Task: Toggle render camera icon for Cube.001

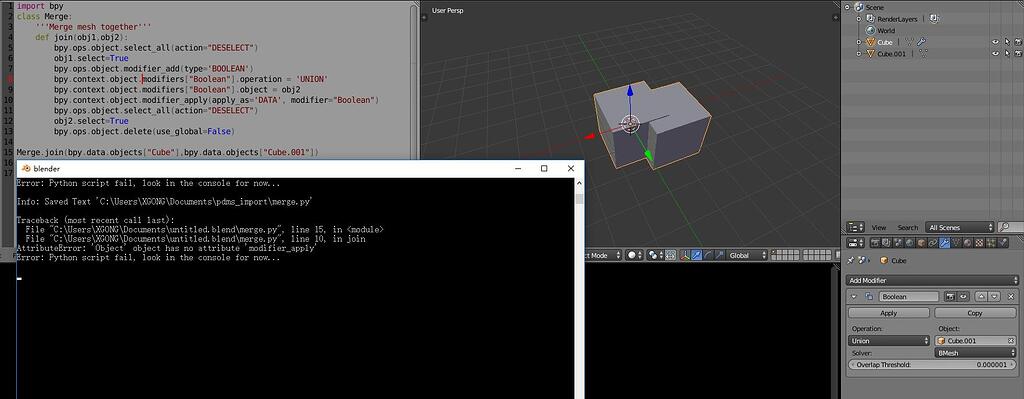Action: 1018,54
